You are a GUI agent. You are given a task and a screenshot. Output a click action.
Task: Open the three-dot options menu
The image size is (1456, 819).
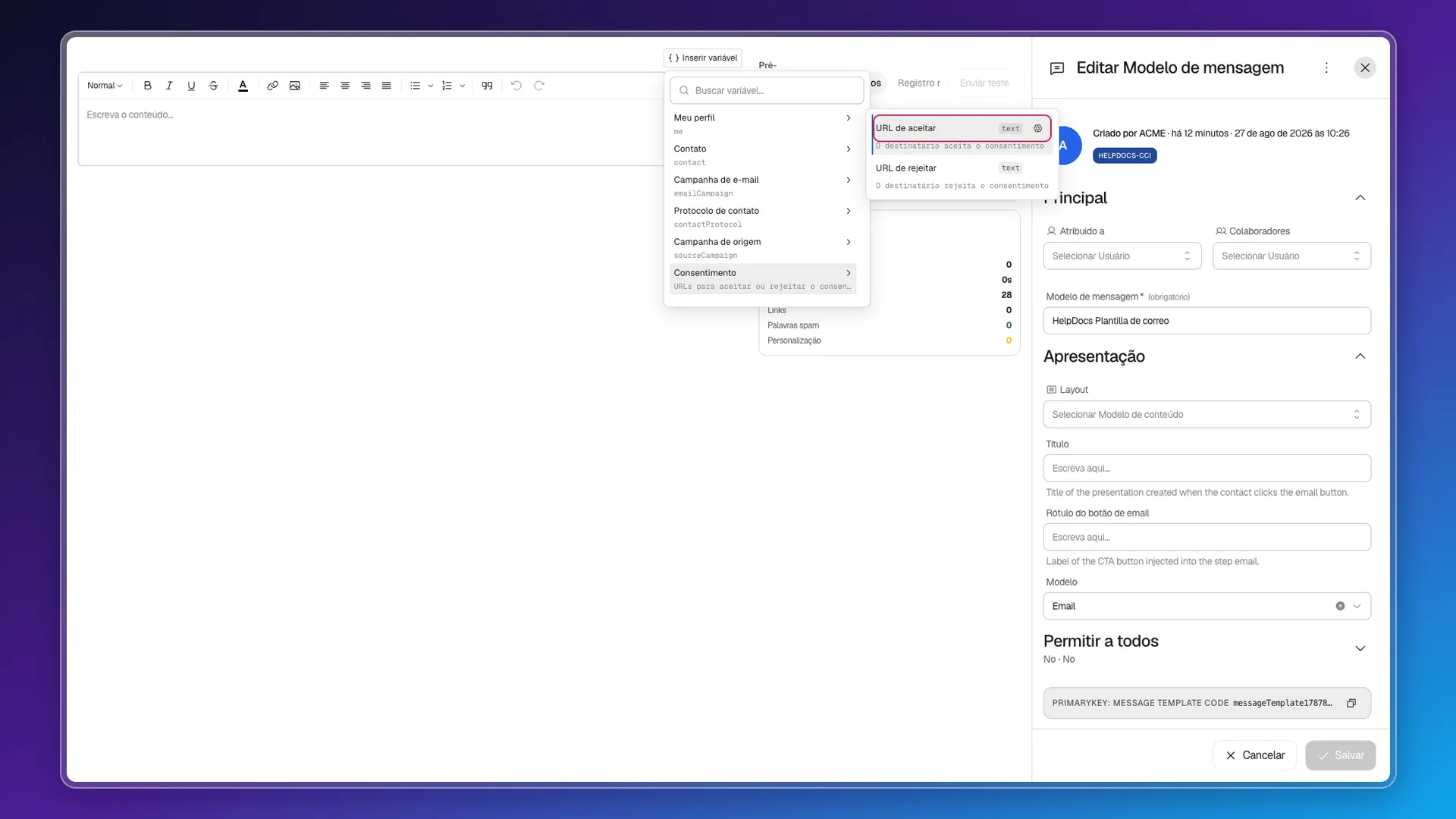pyautogui.click(x=1326, y=67)
